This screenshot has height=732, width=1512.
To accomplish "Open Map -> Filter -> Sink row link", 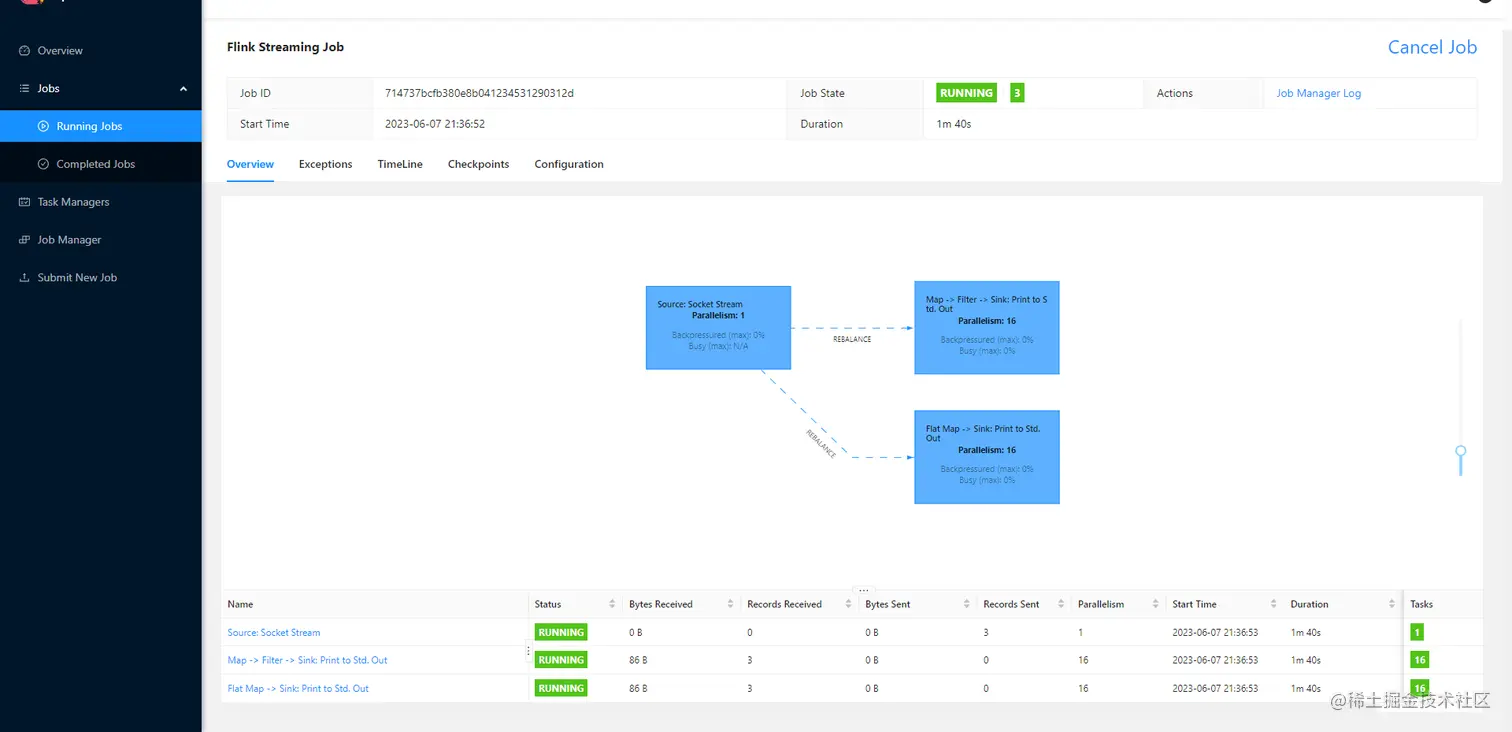I will coord(307,660).
